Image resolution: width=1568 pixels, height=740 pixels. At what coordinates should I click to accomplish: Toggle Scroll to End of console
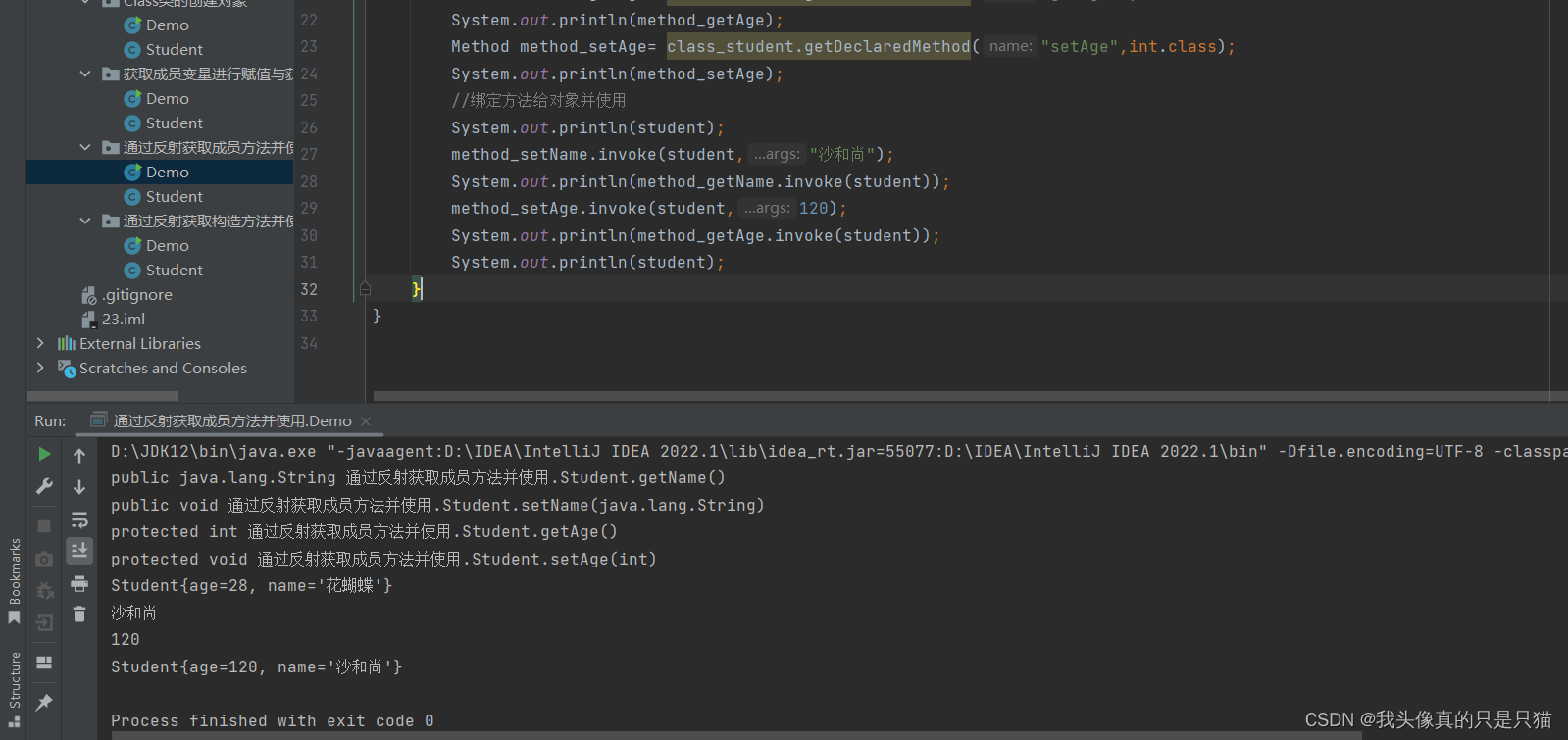click(x=79, y=551)
